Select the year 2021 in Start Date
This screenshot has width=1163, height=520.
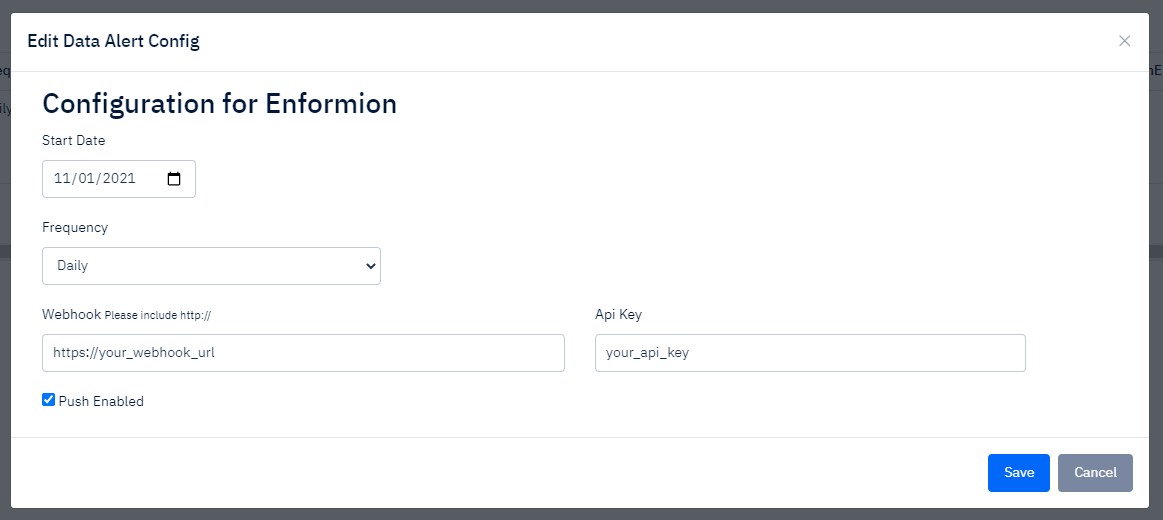[x=119, y=179]
